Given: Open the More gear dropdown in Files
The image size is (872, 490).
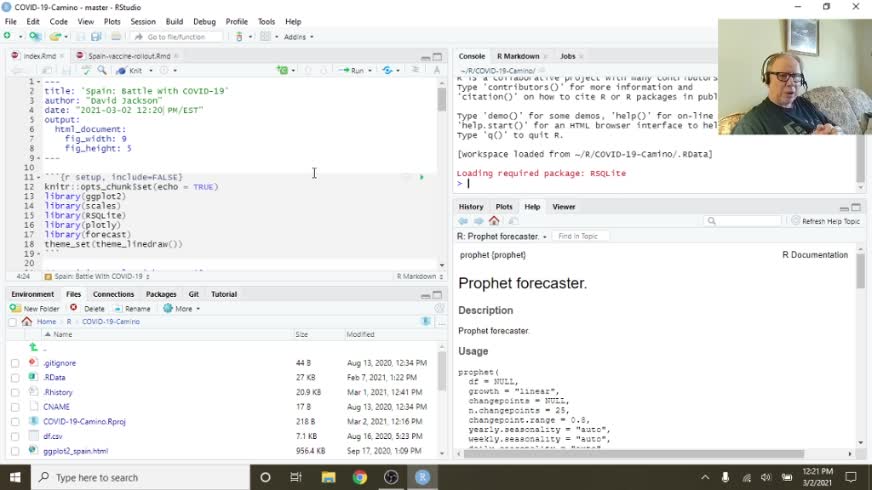Looking at the screenshot, I should pyautogui.click(x=182, y=309).
